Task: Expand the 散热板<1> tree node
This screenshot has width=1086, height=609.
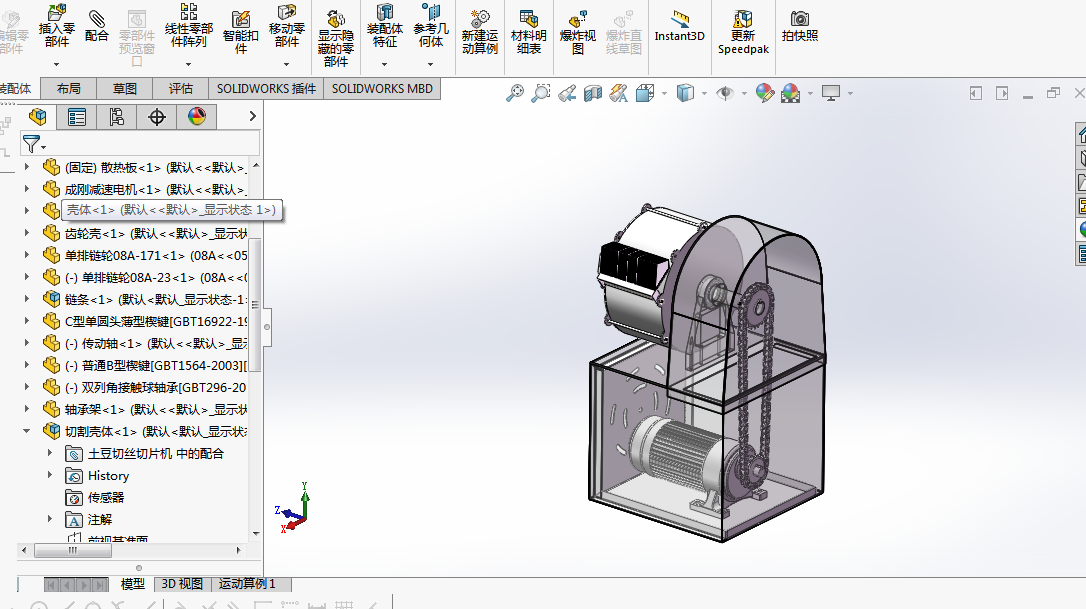Action: pos(27,167)
